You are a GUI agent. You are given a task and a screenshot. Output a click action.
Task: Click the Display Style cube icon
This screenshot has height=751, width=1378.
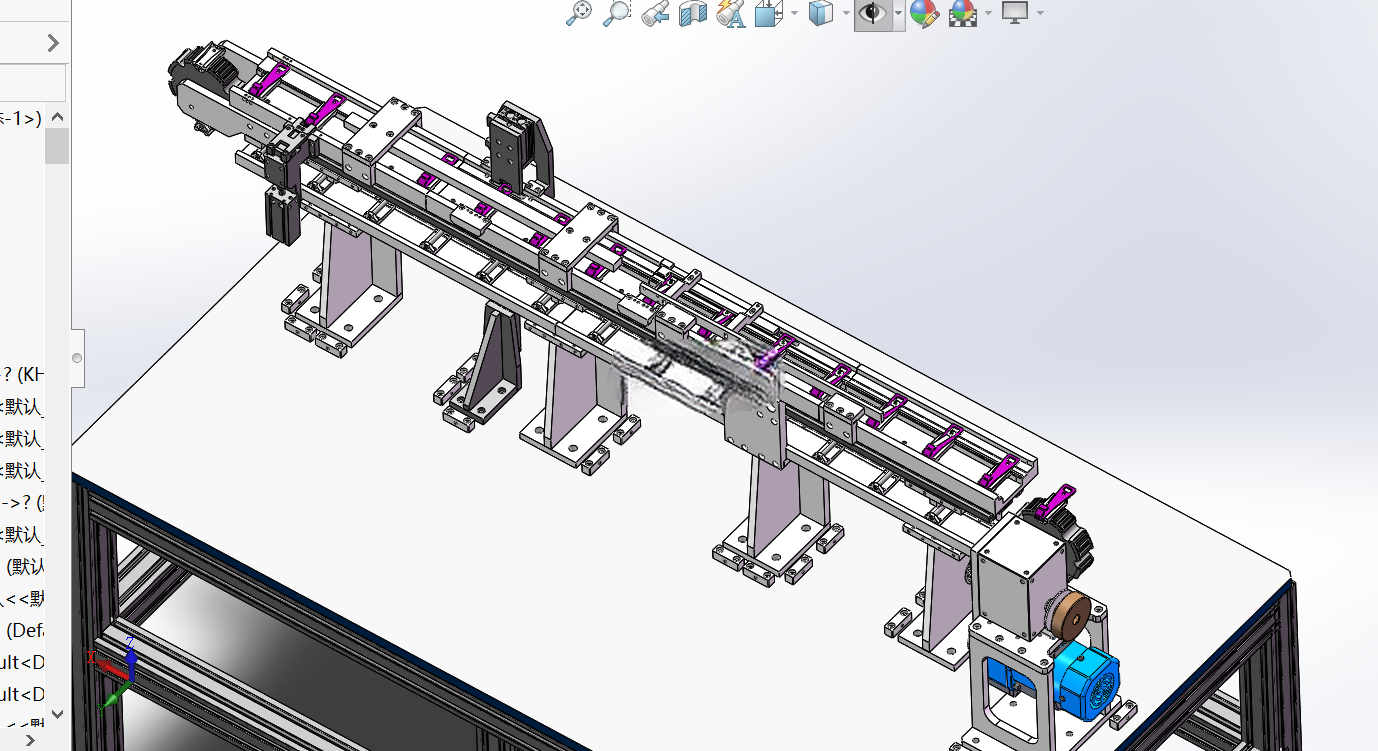pyautogui.click(x=820, y=13)
